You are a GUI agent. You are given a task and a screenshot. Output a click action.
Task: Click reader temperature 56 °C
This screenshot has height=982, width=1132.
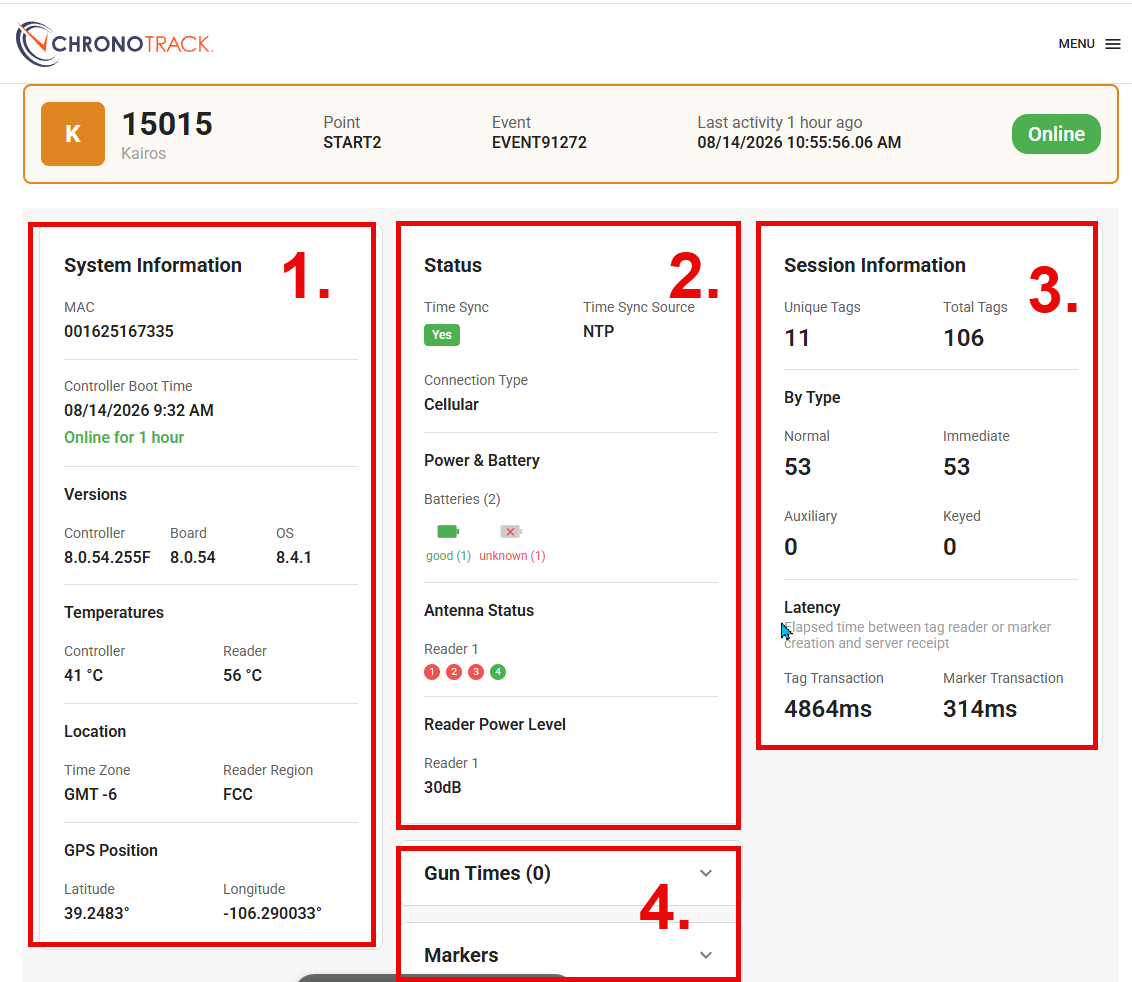click(x=243, y=675)
